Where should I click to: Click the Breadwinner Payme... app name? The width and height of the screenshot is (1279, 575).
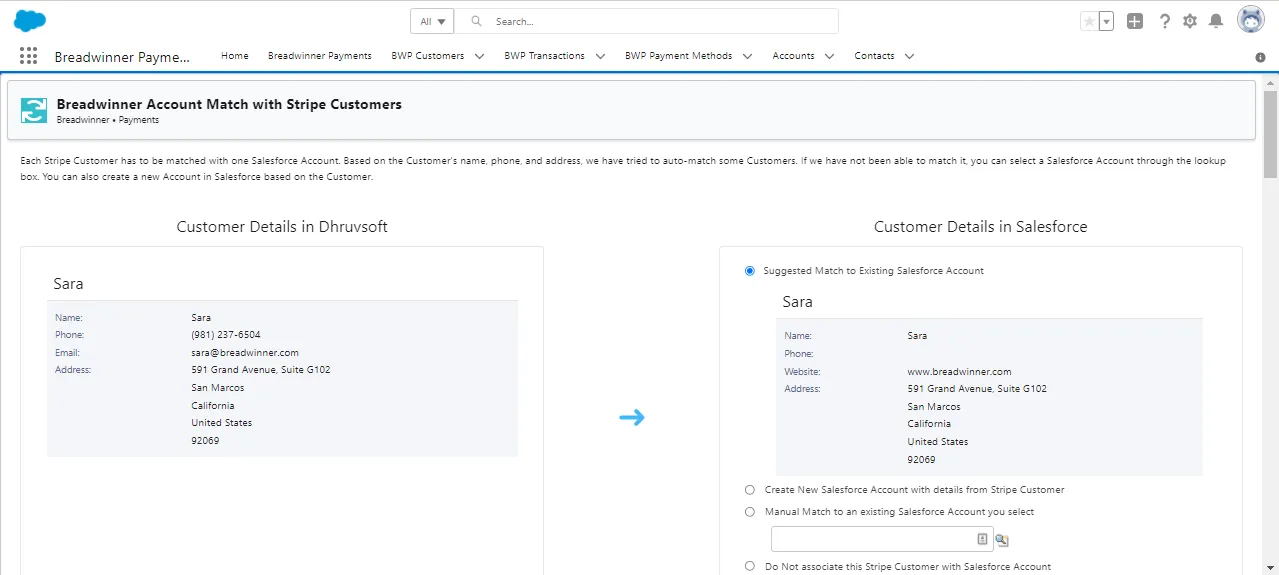pos(122,57)
